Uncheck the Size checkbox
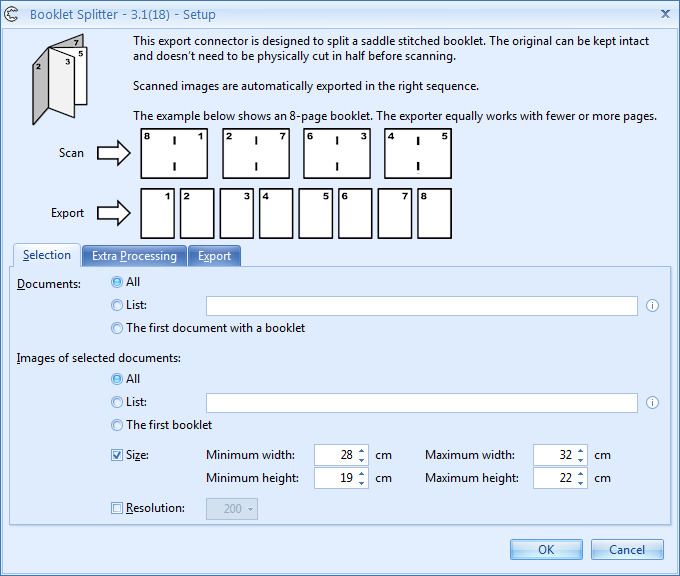This screenshot has height=576, width=680. coord(118,455)
